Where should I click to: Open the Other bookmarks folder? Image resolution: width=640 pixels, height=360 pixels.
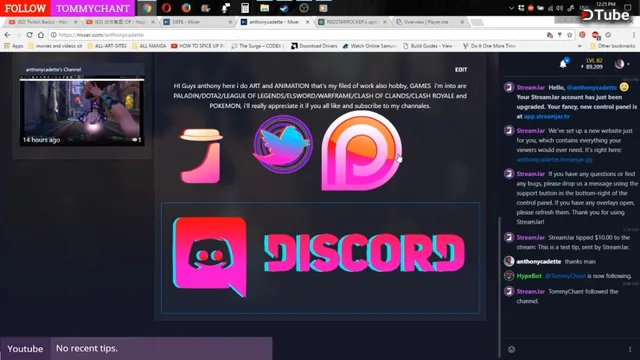pyautogui.click(x=612, y=46)
